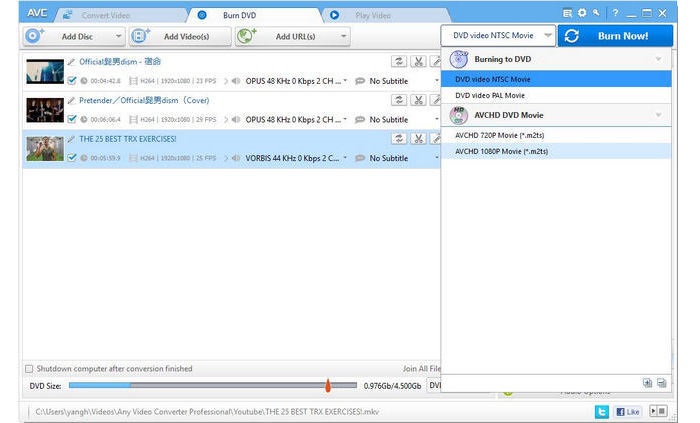This screenshot has height=423, width=700.
Task: Toggle the play/stop panel icon at bottom right
Action: pos(658,411)
